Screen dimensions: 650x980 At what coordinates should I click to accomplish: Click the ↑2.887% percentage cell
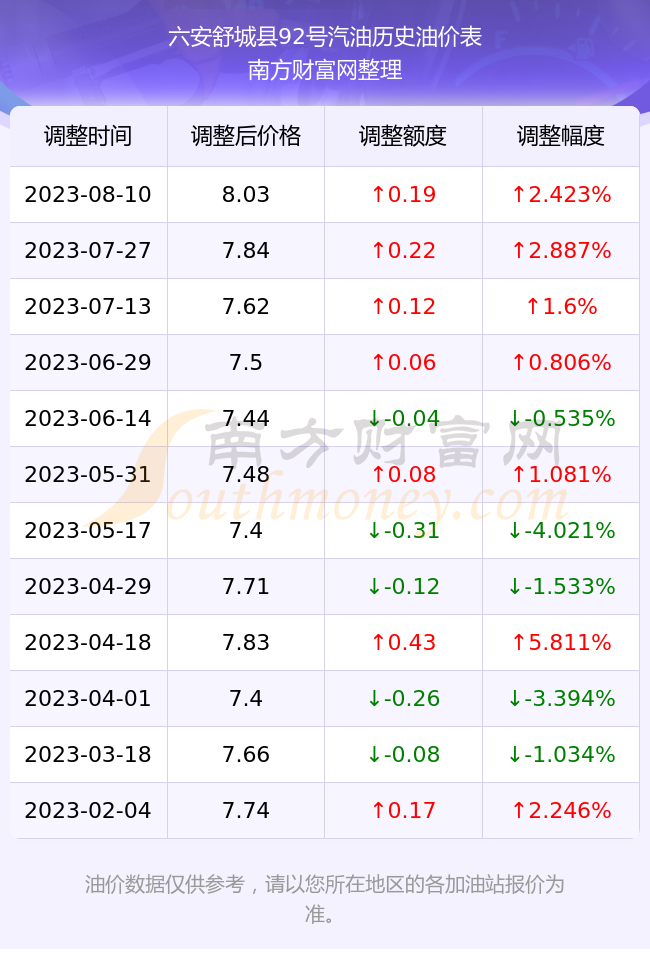[x=561, y=251]
